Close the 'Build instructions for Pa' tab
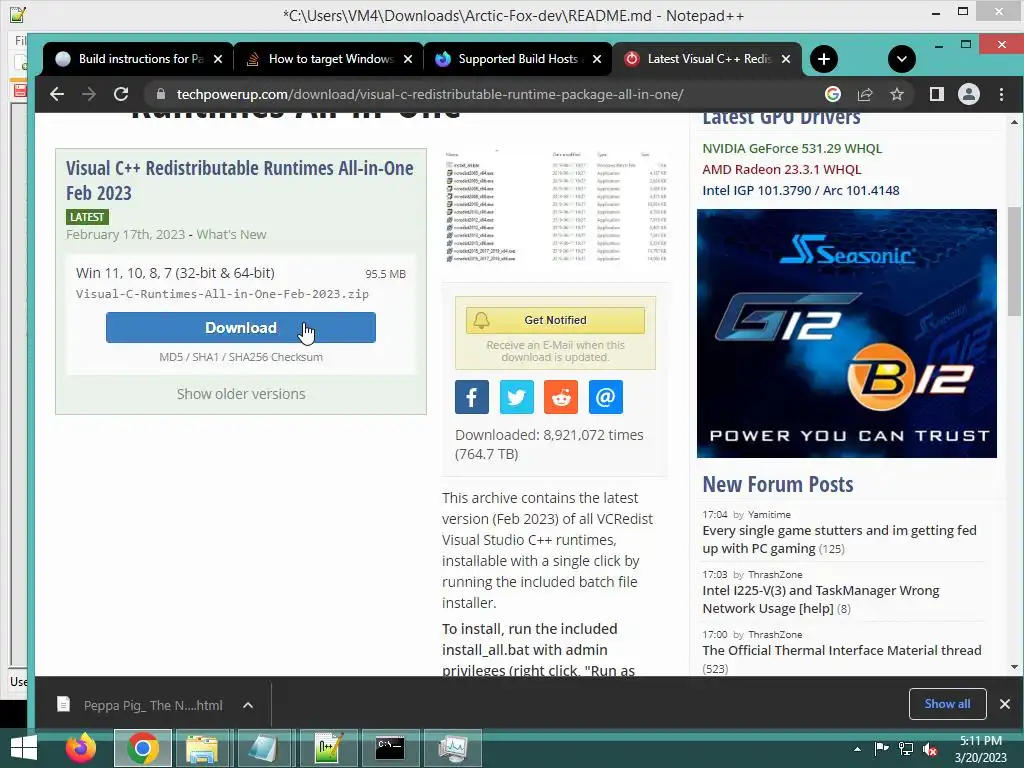The height and width of the screenshot is (768, 1024). [x=218, y=59]
